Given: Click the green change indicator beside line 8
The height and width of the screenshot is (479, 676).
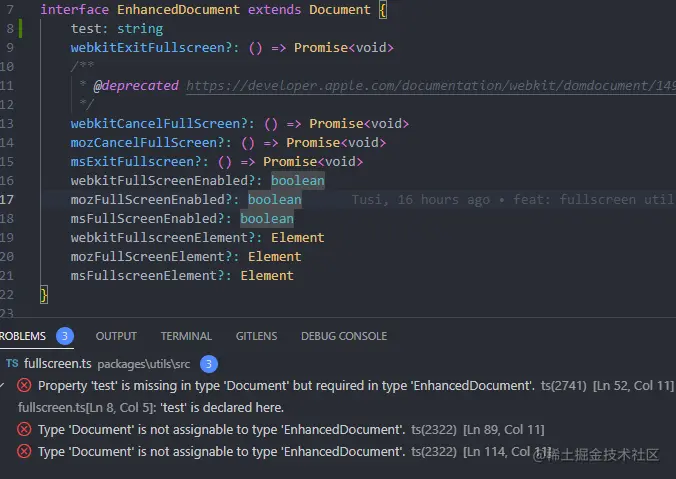Looking at the screenshot, I should (20, 28).
